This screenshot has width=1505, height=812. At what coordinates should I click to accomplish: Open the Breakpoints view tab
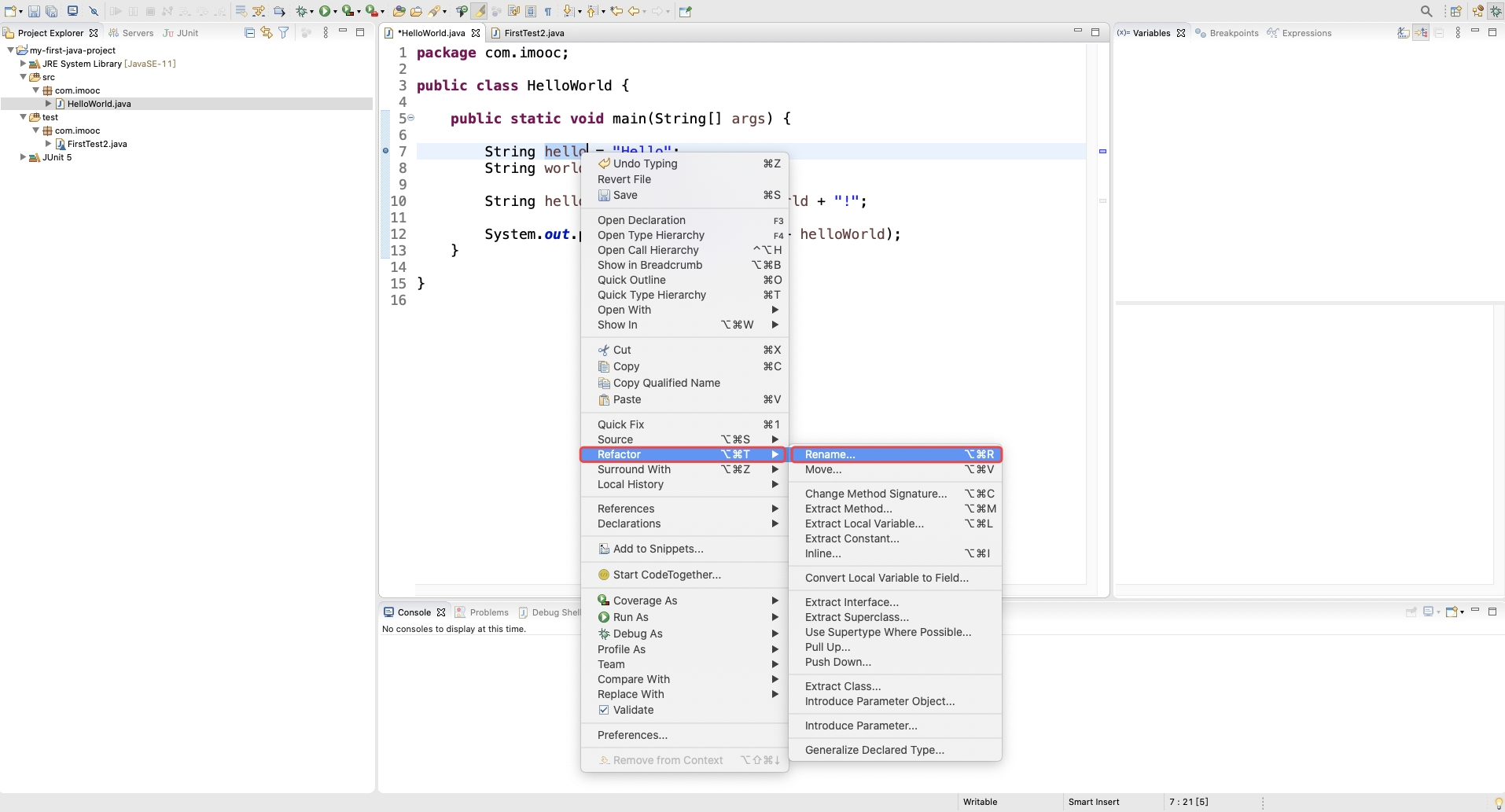[x=1227, y=33]
